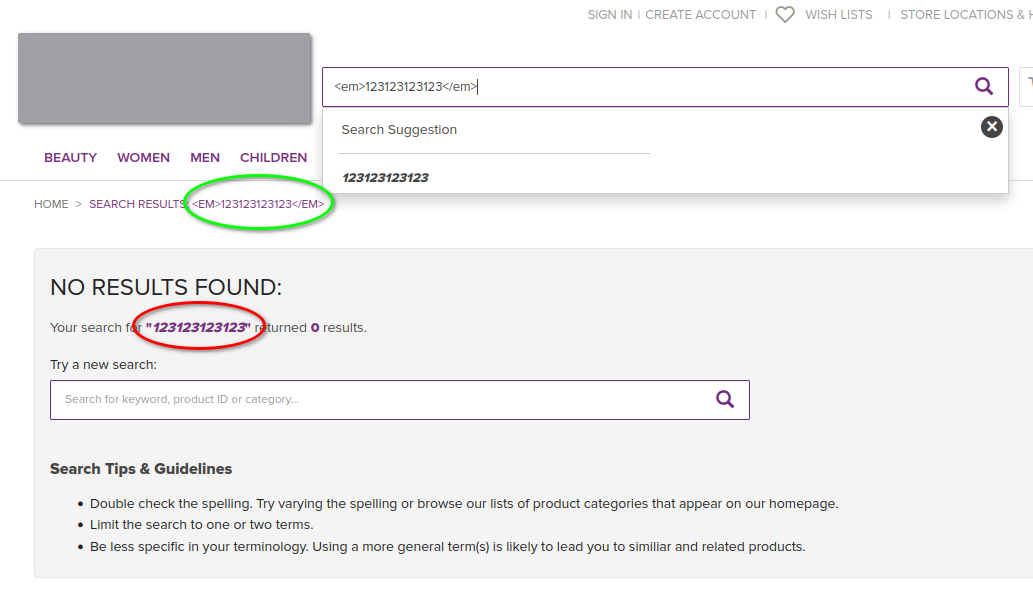This screenshot has width=1033, height=594.
Task: Click the gray store logo
Action: tap(164, 79)
